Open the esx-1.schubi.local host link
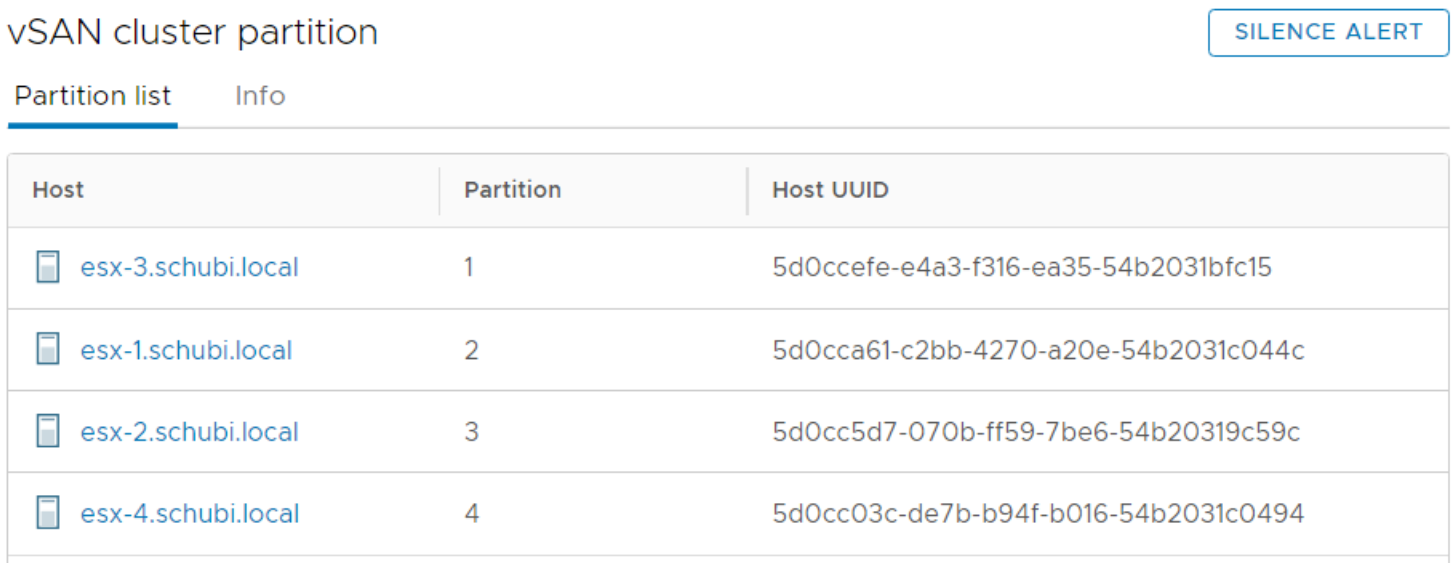 (x=186, y=350)
